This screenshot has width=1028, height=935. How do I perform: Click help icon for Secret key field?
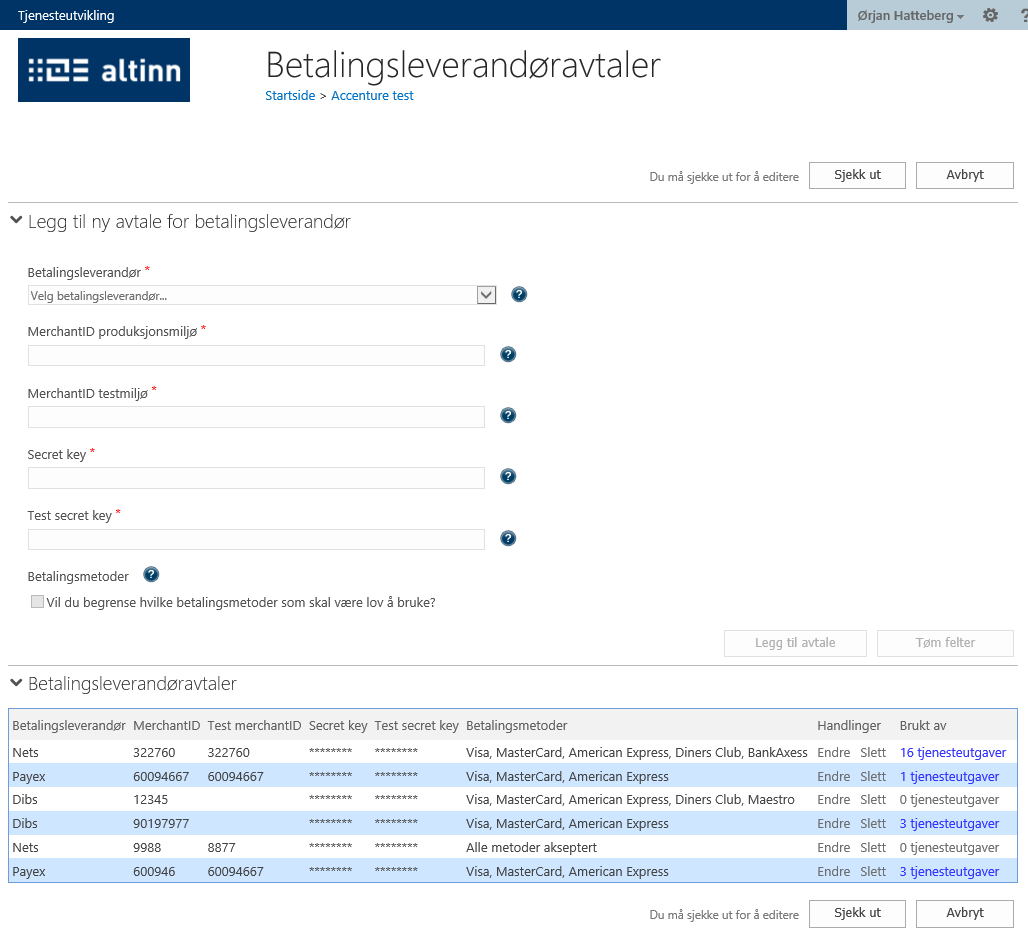tap(508, 477)
